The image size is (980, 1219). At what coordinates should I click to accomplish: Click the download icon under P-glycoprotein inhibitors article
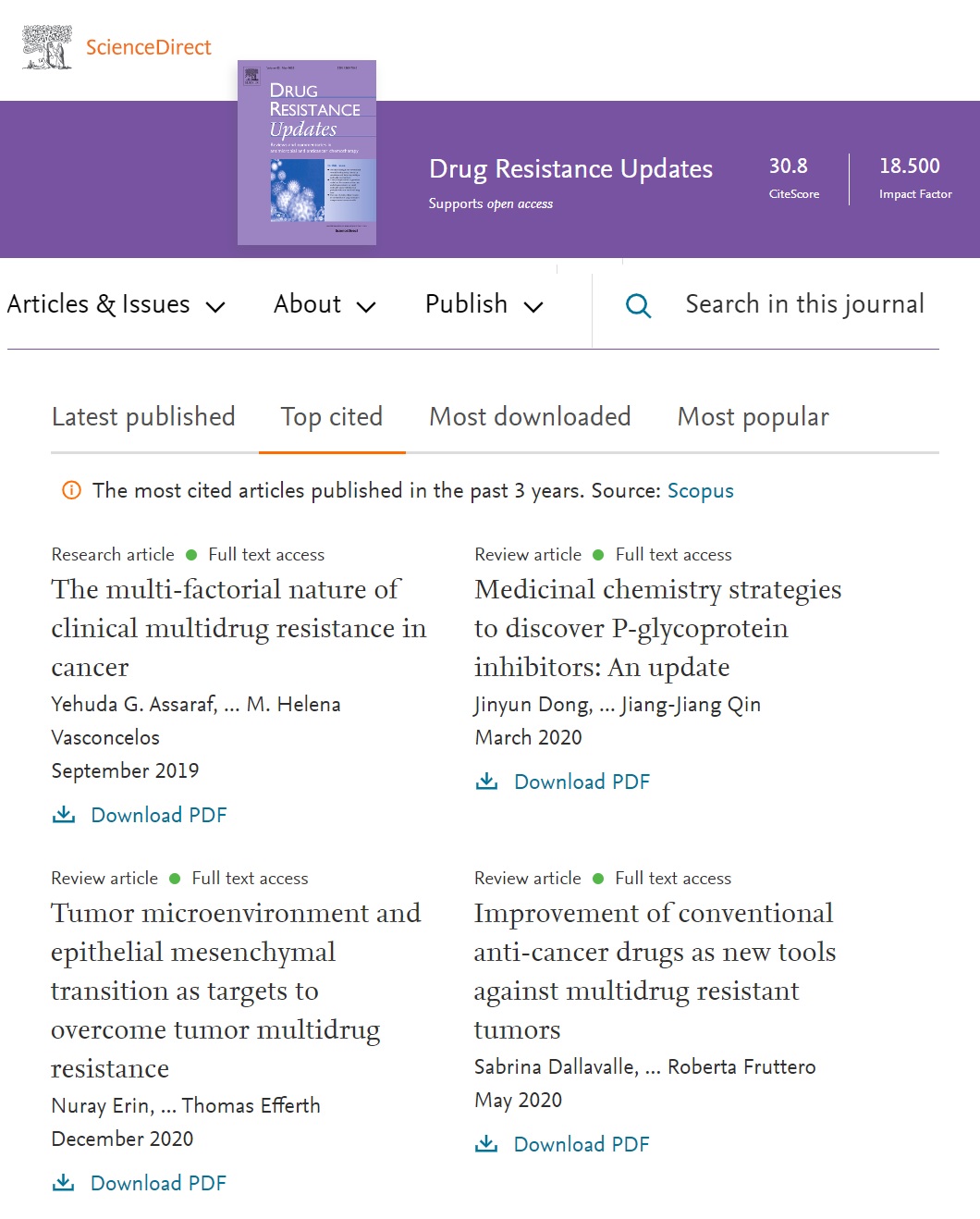tap(485, 781)
